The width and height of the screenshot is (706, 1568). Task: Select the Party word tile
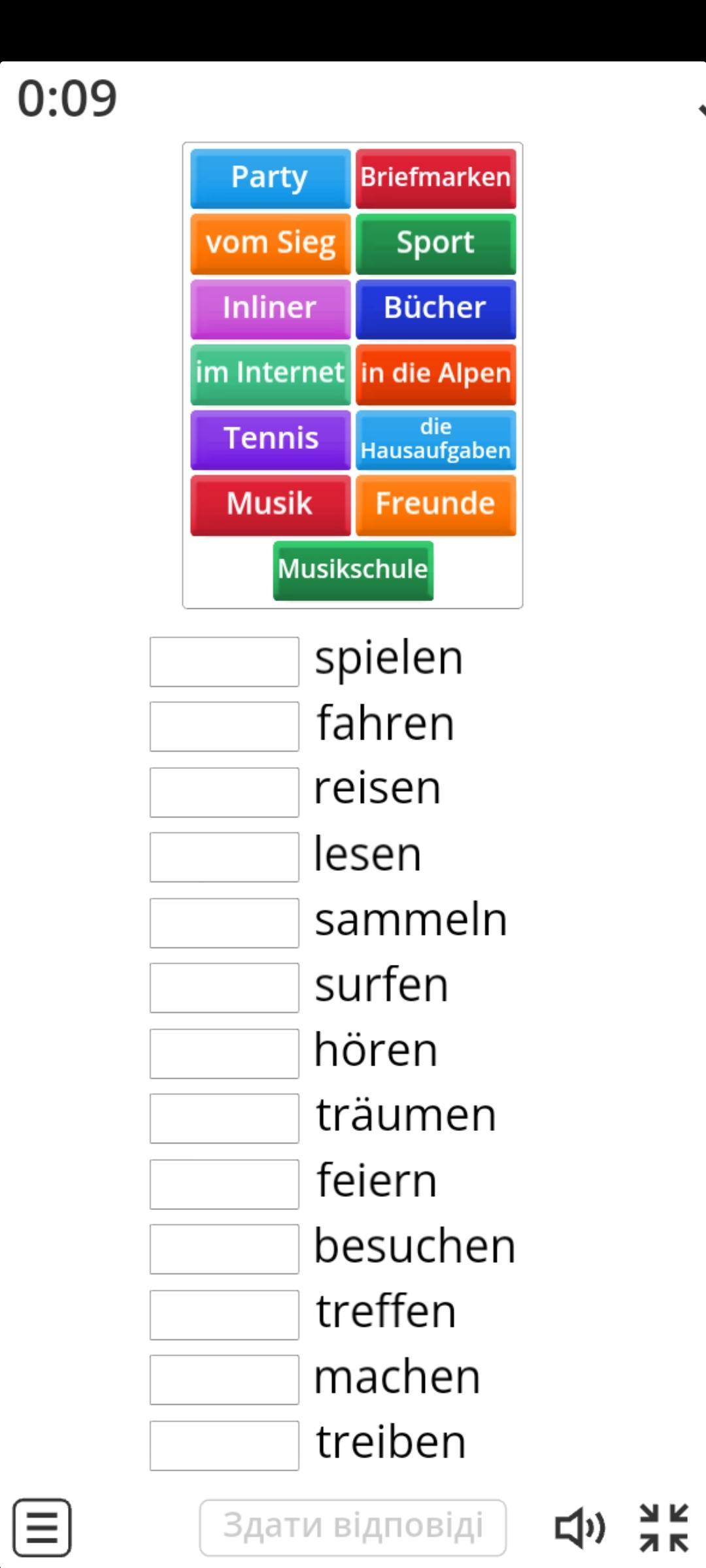tap(271, 178)
